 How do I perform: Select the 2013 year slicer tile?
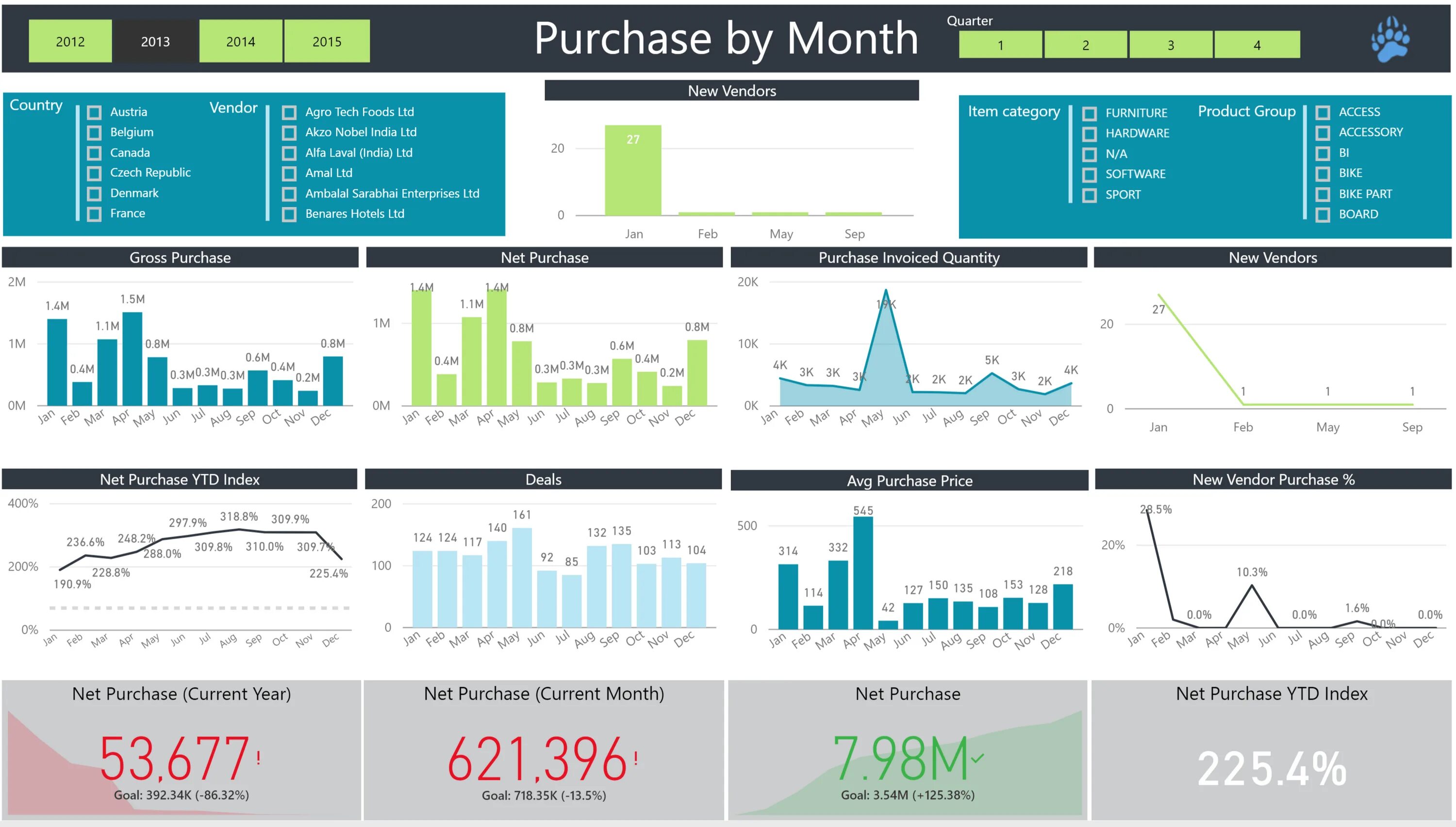click(x=155, y=41)
